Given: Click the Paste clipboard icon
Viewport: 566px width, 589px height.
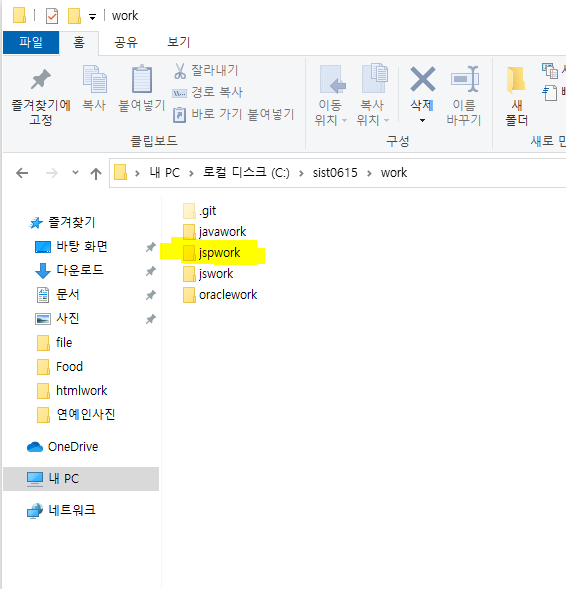Looking at the screenshot, I should (x=142, y=79).
